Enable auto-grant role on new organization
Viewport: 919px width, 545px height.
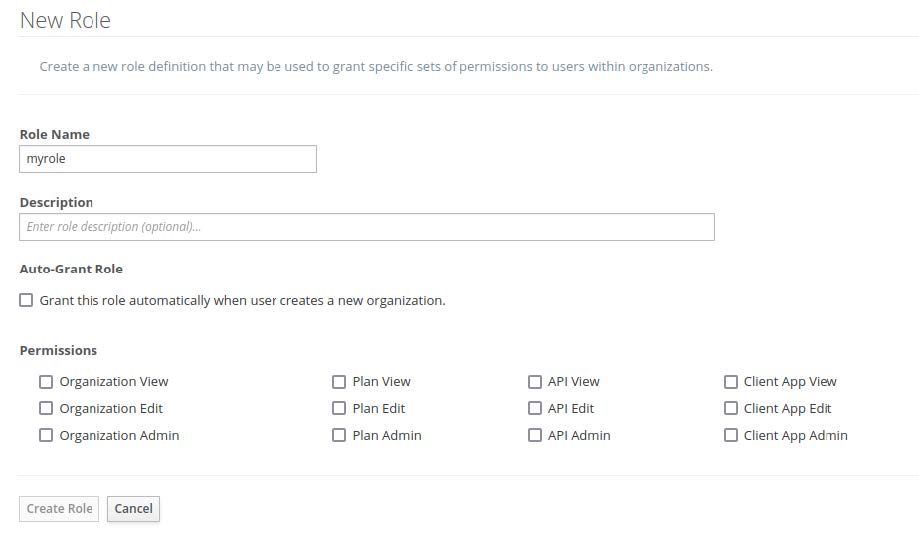26,300
